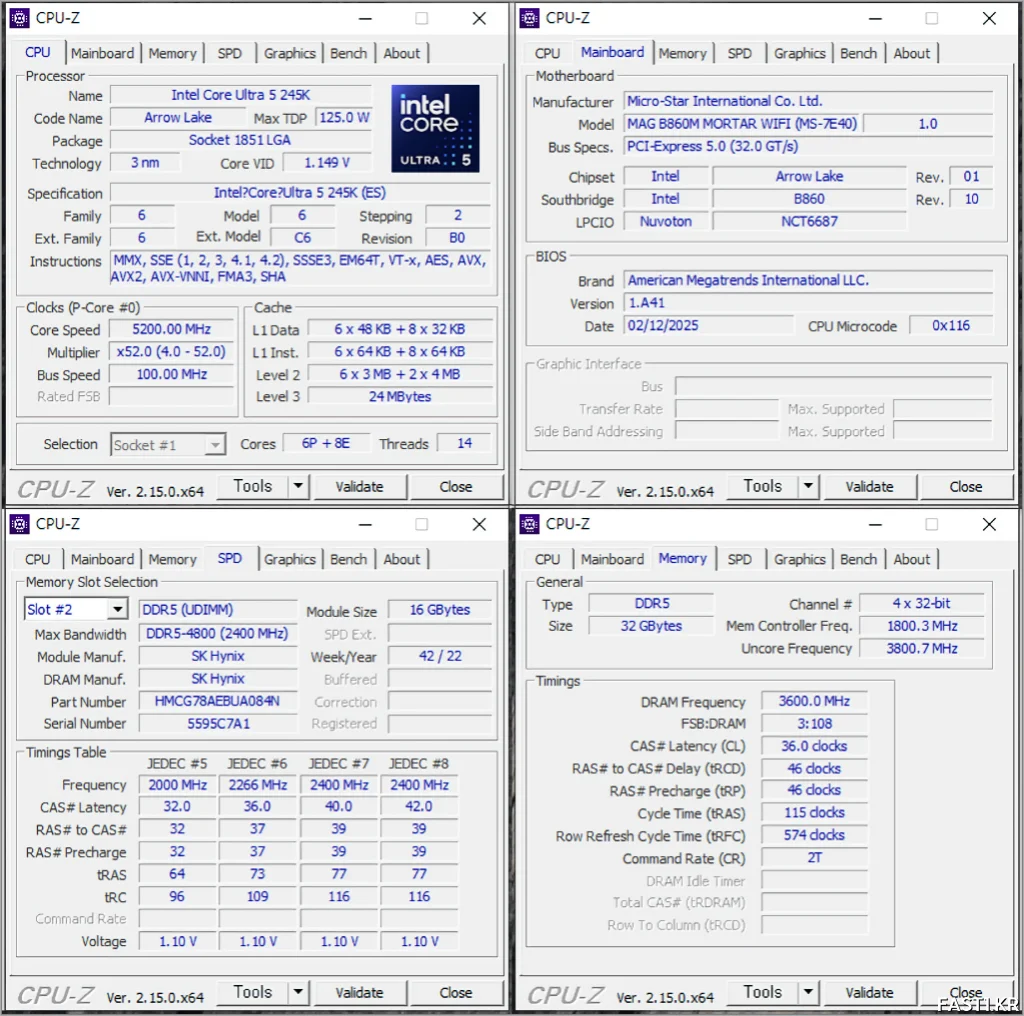Screen dimensions: 1024x1016
Task: Click the Bus Specs value 'PCI-Express 5.0 (32.0 GT/s)'
Action: pos(808,146)
